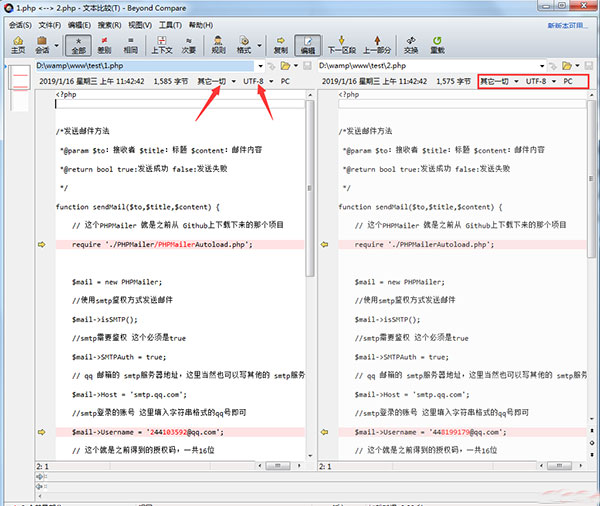Toggle the 差别 differences filter
Screen dimensions: 600x506
tap(104, 45)
